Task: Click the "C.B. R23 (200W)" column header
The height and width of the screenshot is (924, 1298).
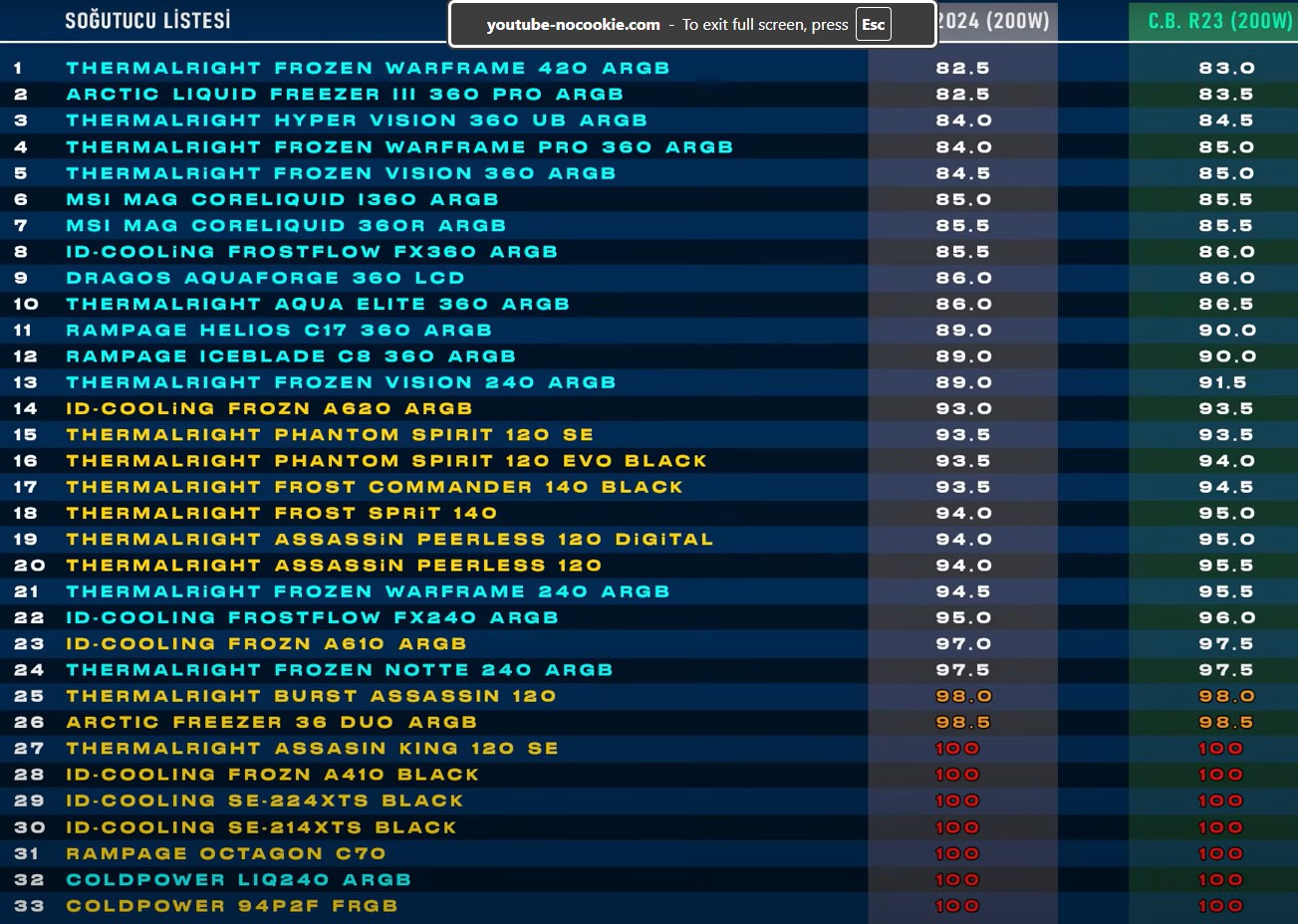Action: 1220,21
